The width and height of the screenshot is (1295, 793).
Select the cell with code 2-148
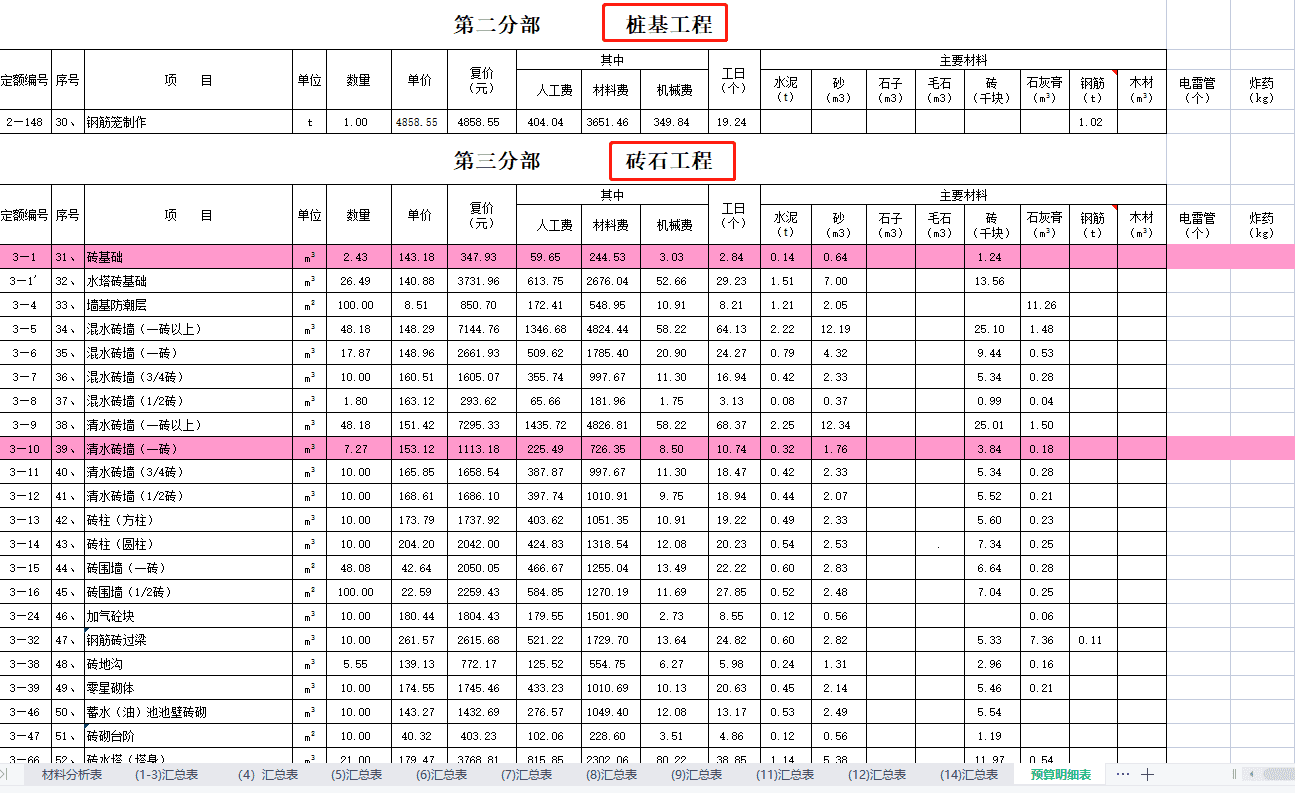[x=25, y=122]
